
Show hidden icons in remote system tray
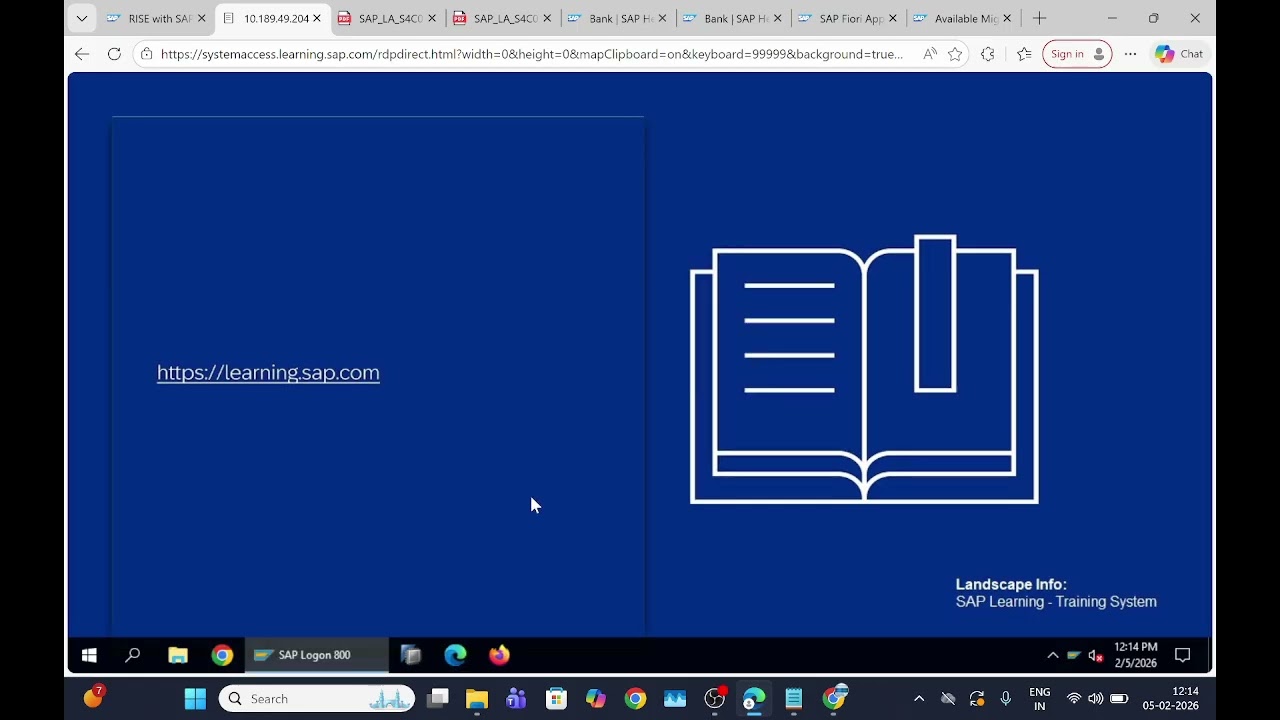(1052, 655)
